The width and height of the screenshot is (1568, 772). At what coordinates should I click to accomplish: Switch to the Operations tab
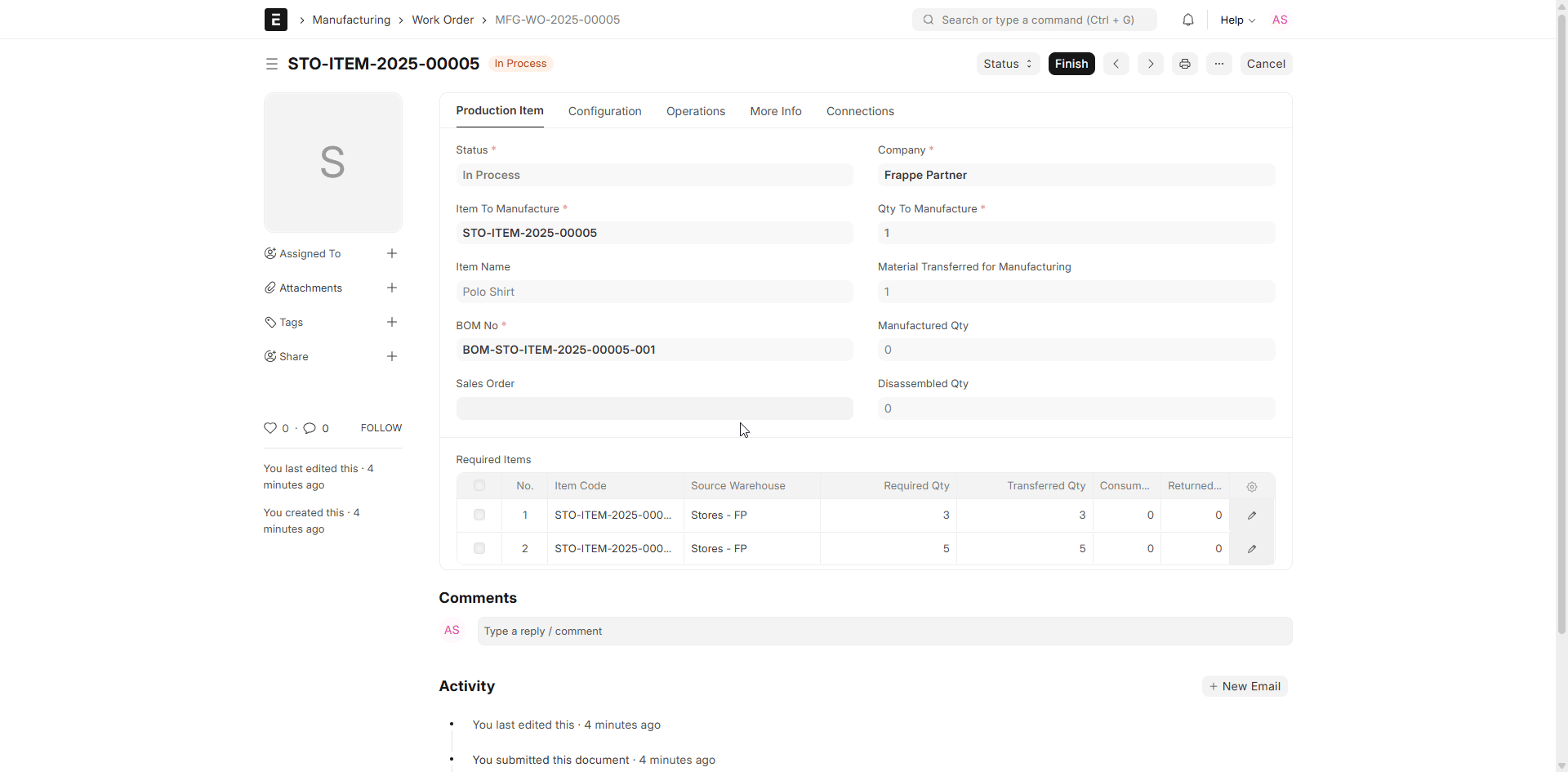pos(695,111)
